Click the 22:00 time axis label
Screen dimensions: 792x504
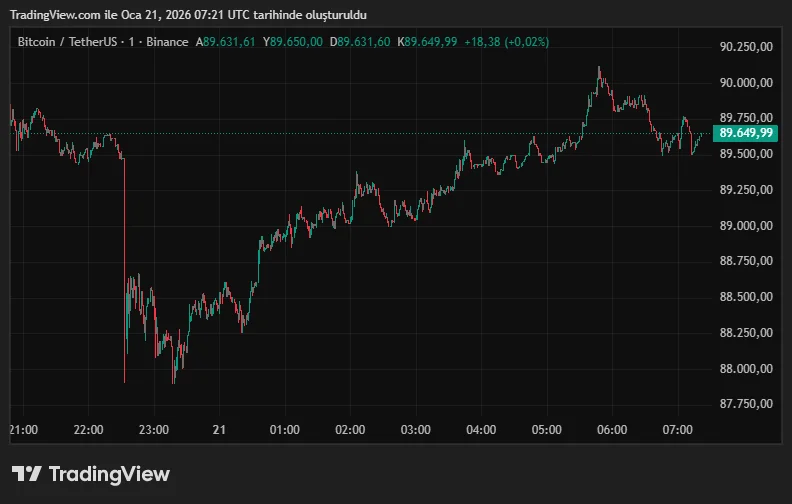tap(88, 430)
